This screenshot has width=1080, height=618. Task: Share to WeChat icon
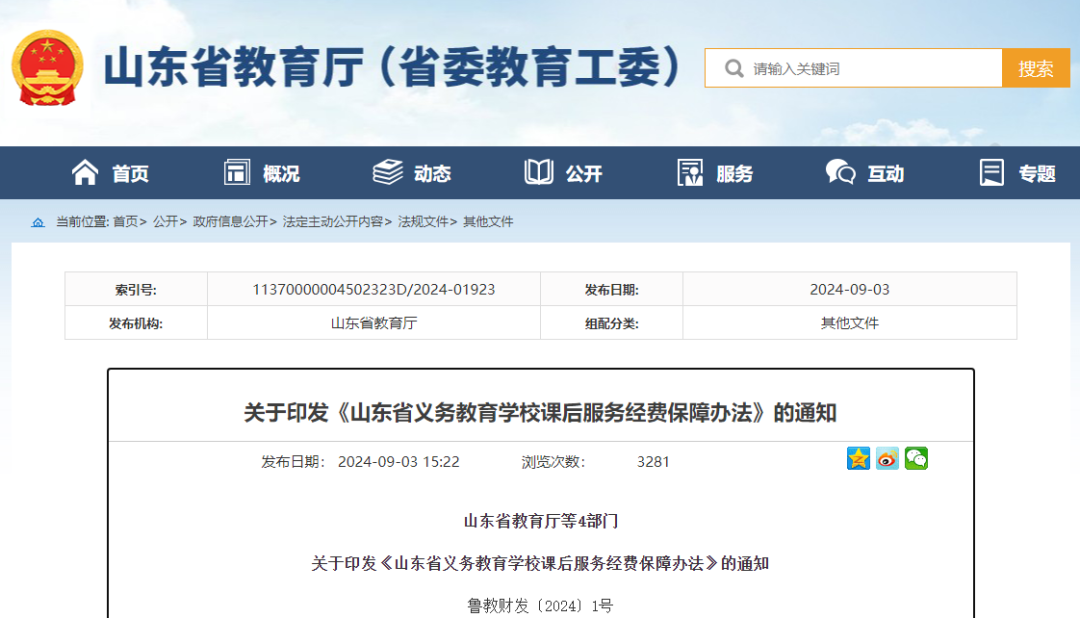coord(916,459)
